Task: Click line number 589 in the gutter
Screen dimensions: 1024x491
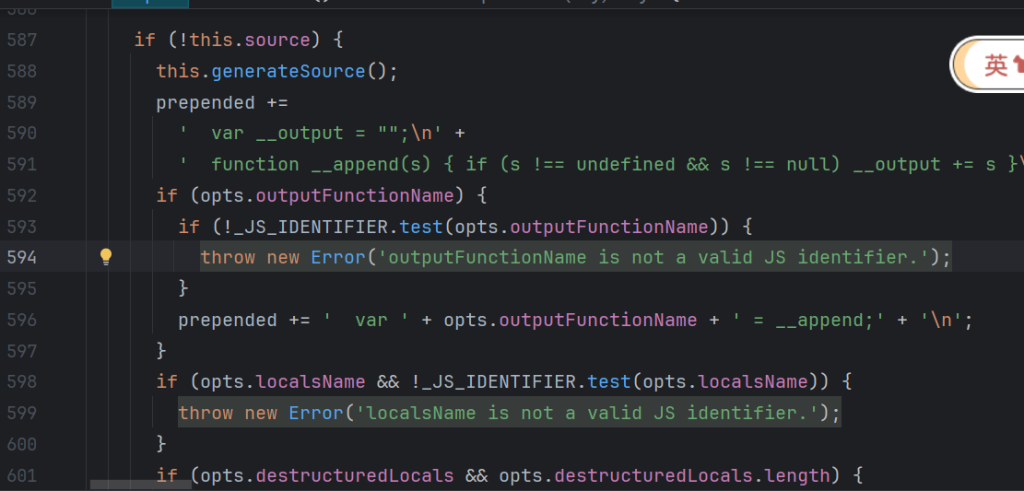Action: click(x=22, y=103)
